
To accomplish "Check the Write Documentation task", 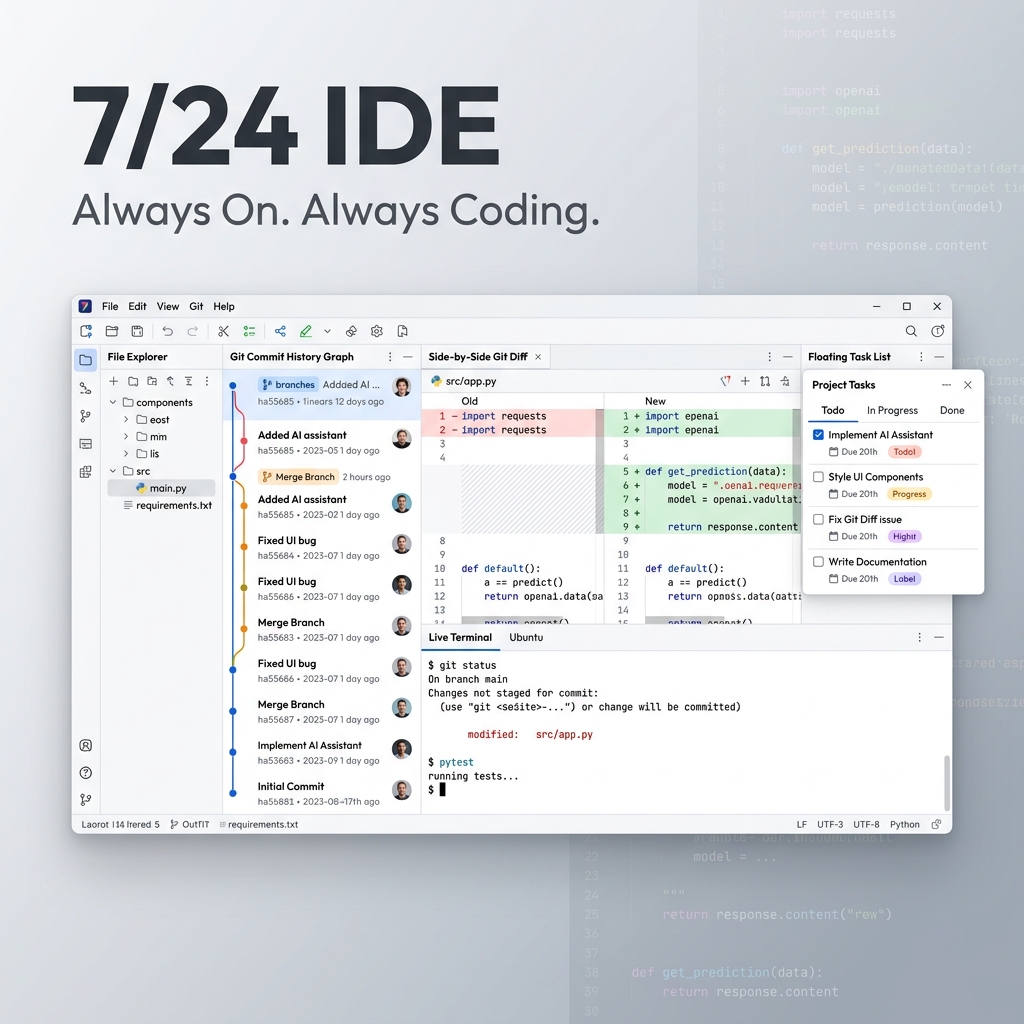I will pyautogui.click(x=818, y=562).
